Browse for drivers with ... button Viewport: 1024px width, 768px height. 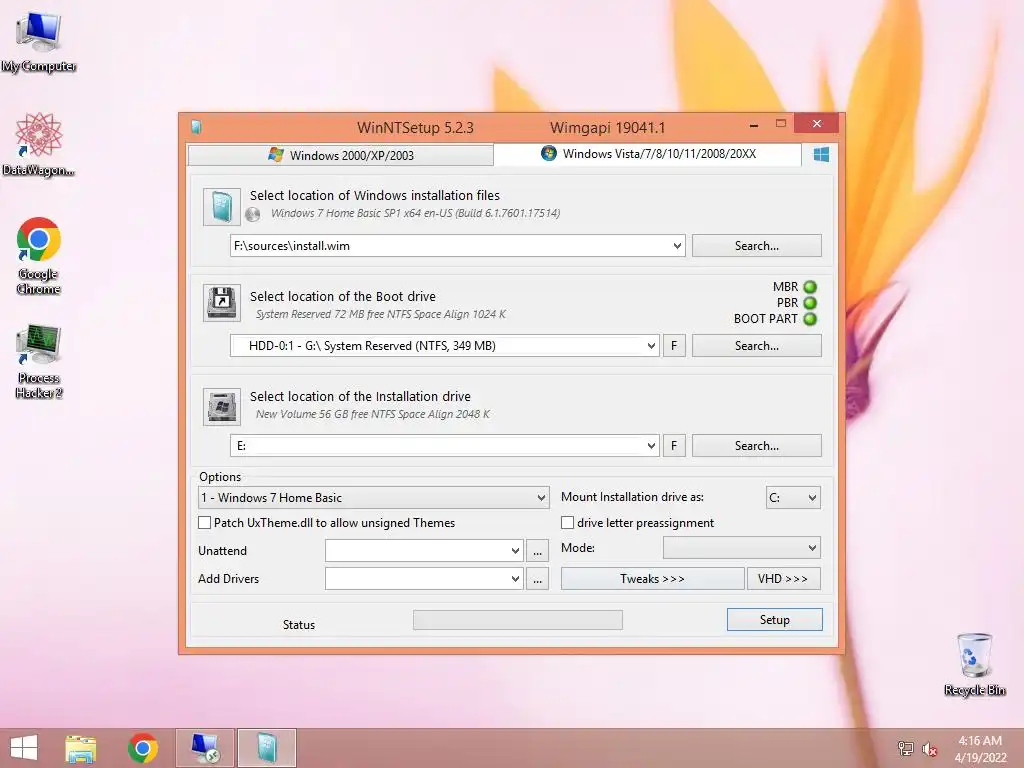(x=537, y=579)
